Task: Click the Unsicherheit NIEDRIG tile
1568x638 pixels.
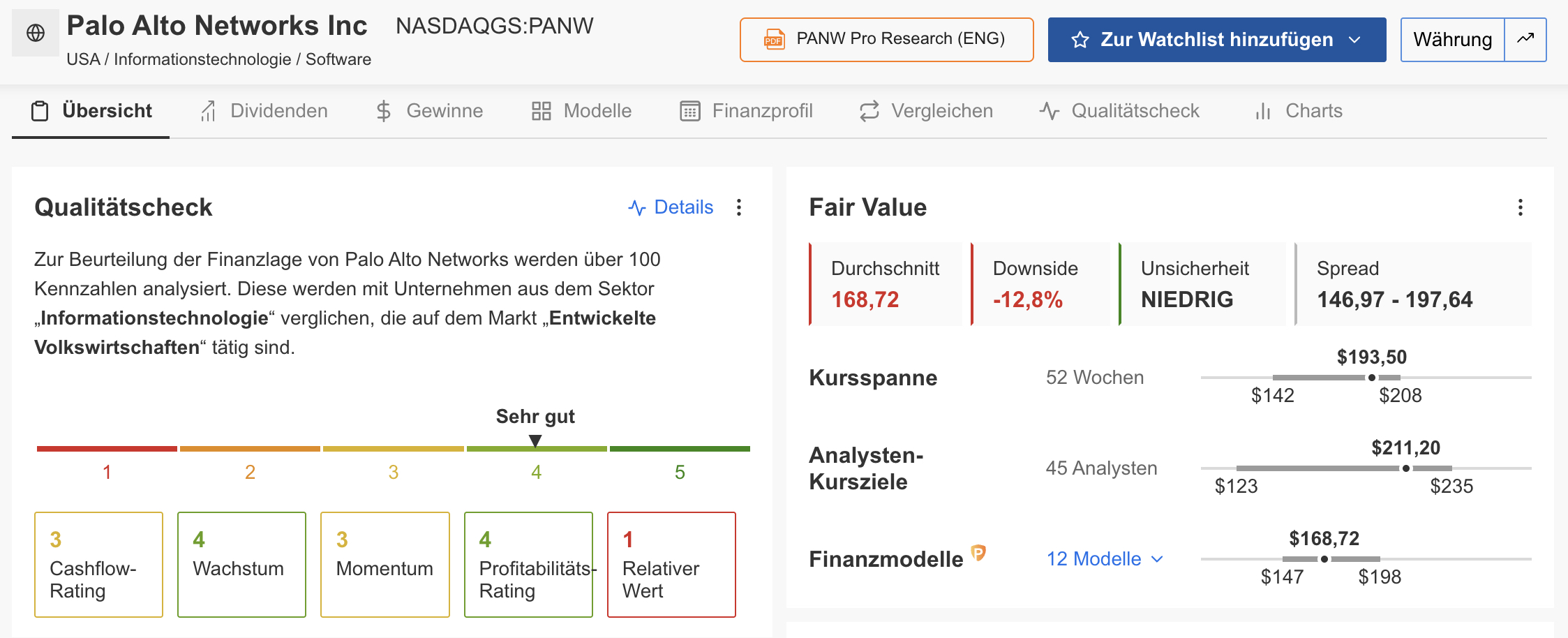Action: 1202,284
